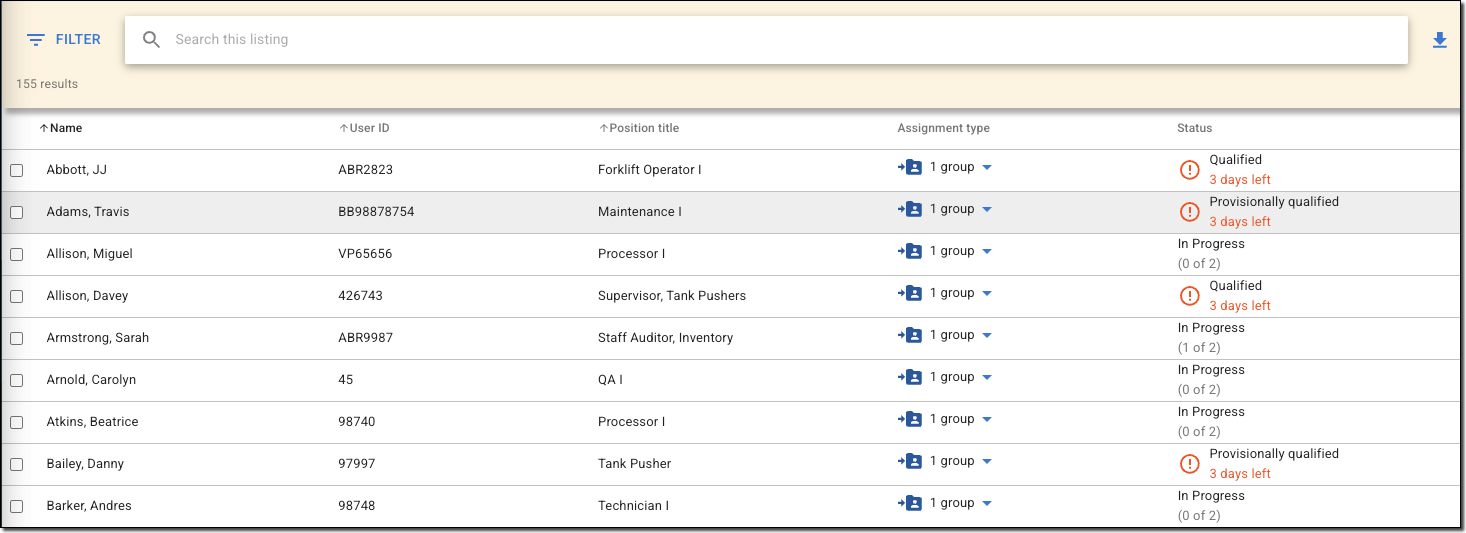Tick the Armstrong, Sarah row checkbox
Viewport: 1466px width, 533px height.
click(17, 339)
